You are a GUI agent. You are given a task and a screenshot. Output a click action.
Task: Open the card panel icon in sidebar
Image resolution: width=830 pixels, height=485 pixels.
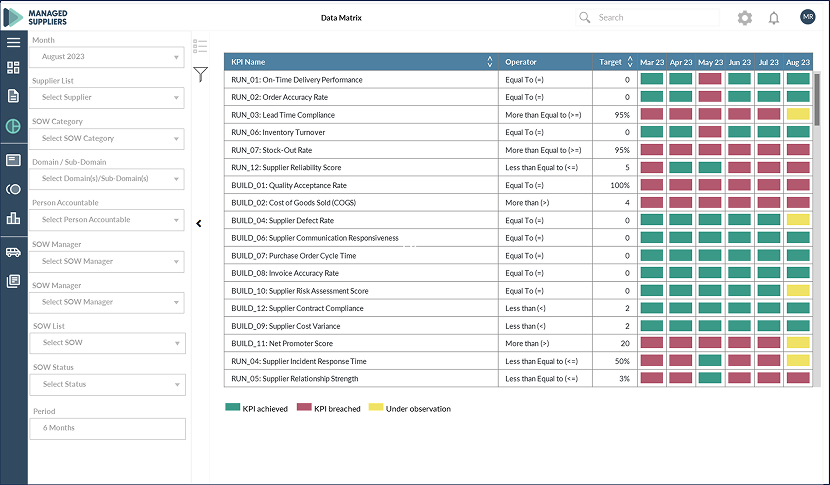pyautogui.click(x=13, y=160)
